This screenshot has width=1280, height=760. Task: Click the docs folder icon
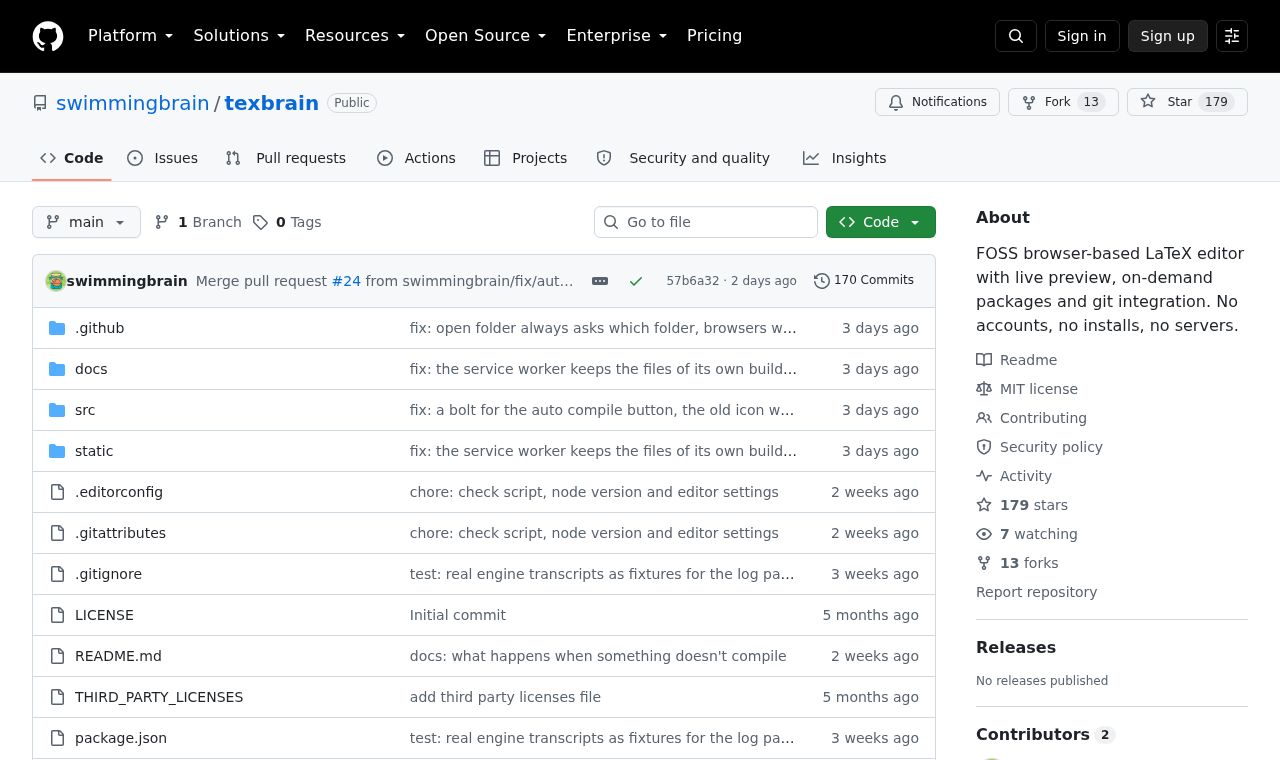tap(57, 369)
